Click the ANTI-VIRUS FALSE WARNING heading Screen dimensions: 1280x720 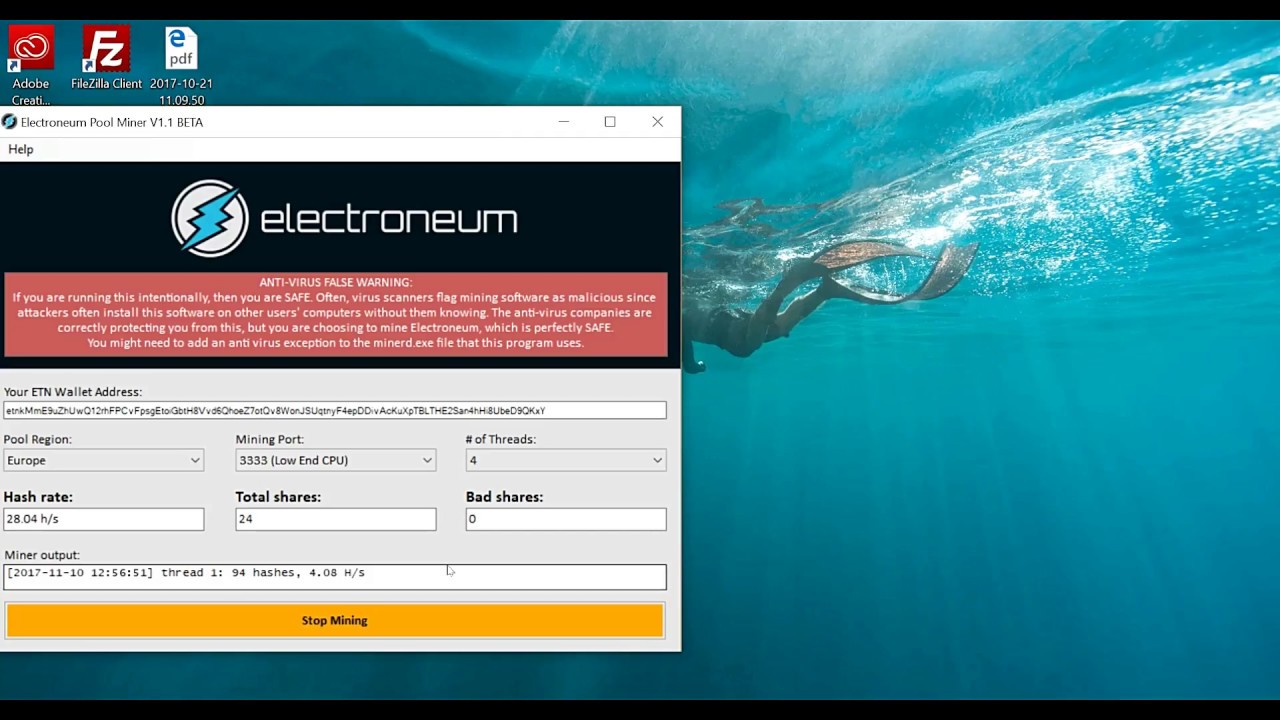click(336, 283)
